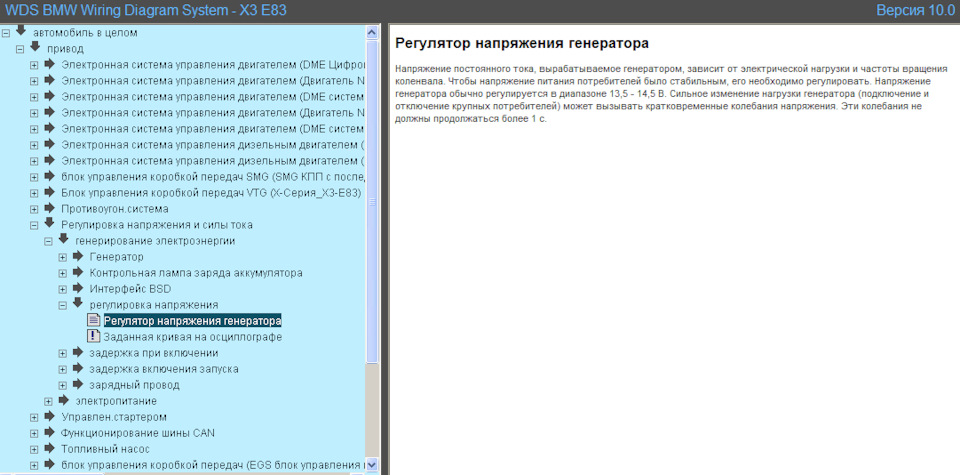Click arrow icon of the EGS gearbox row
The width and height of the screenshot is (960, 475).
pos(50,463)
